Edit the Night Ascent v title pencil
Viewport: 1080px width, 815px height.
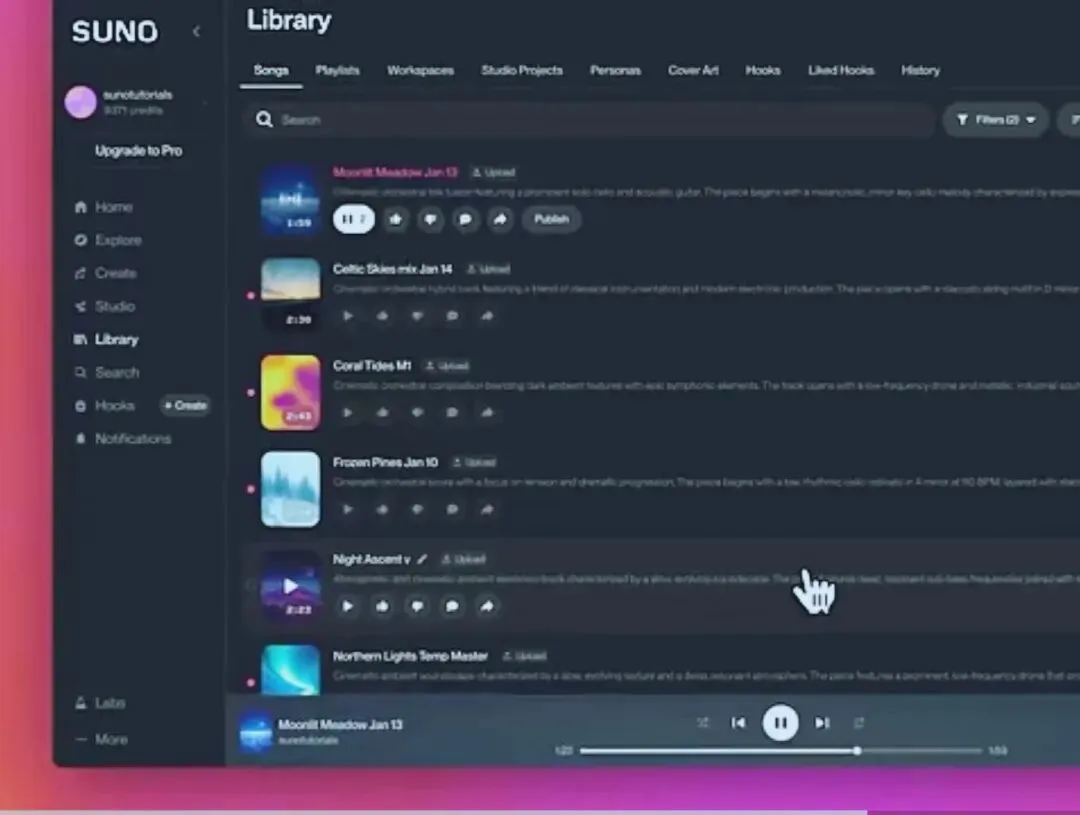tap(422, 559)
